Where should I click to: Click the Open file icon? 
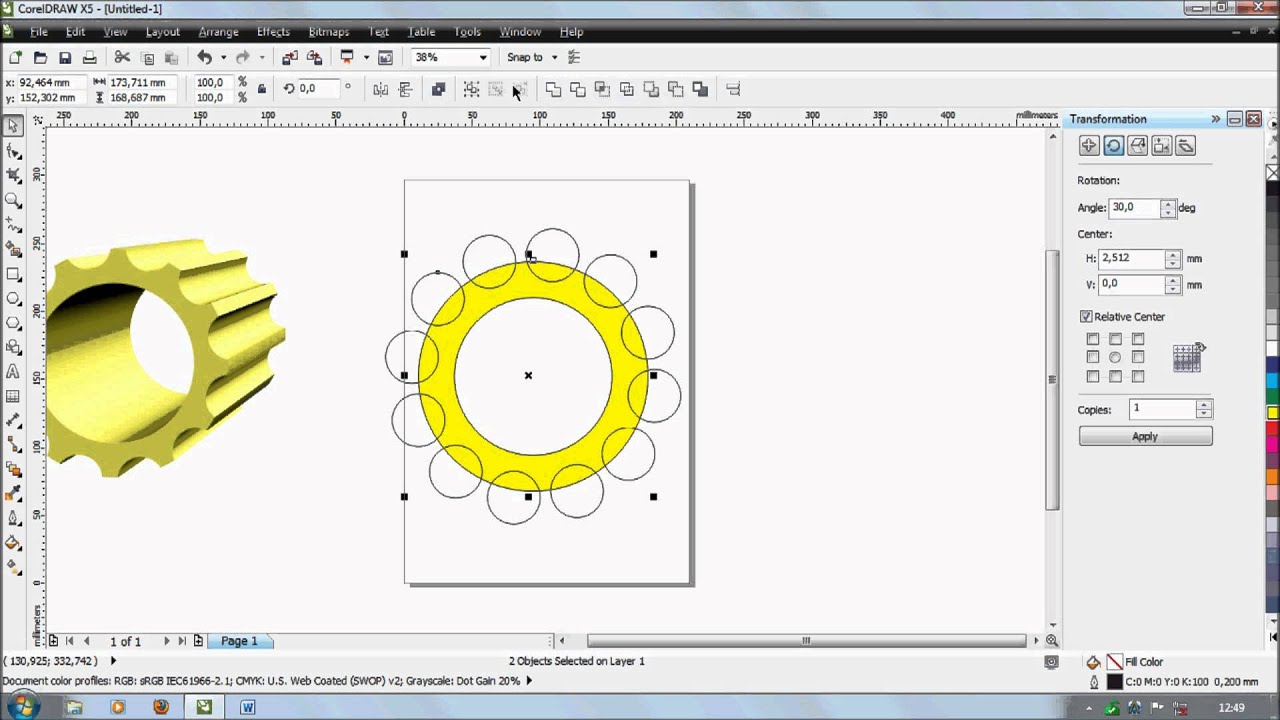click(x=40, y=57)
